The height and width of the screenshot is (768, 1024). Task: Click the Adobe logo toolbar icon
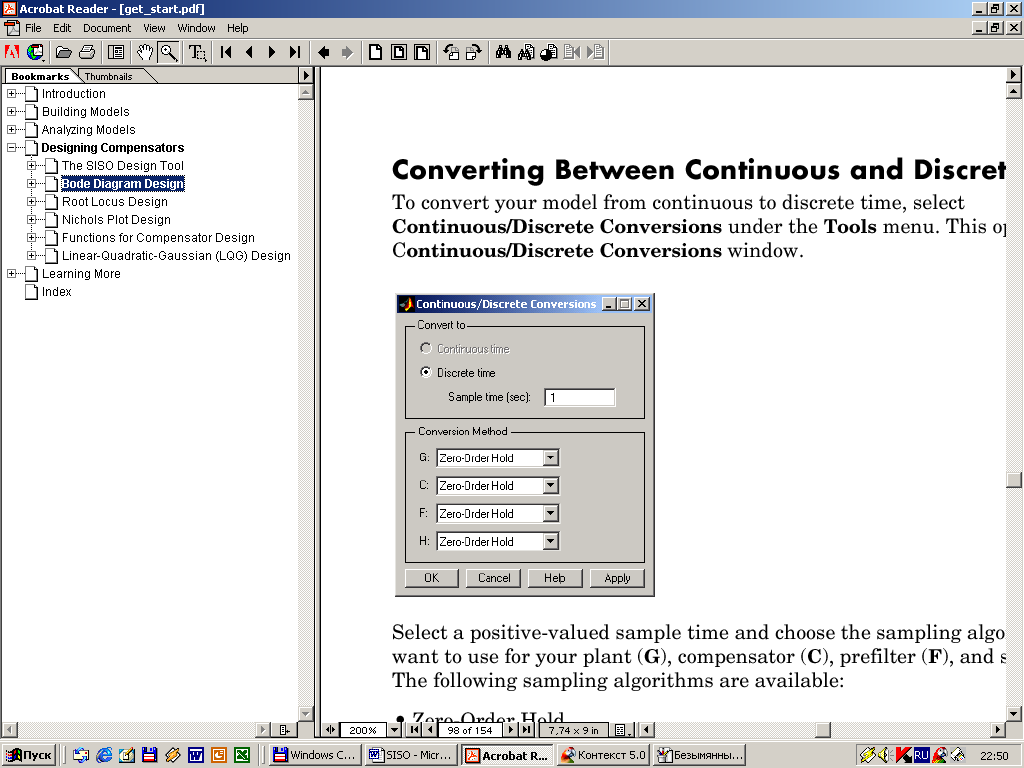[x=12, y=52]
